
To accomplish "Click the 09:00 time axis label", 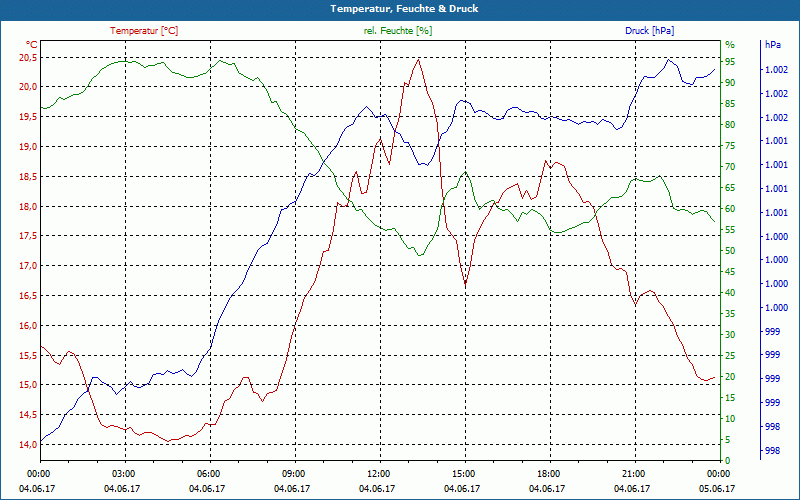I will click(292, 473).
